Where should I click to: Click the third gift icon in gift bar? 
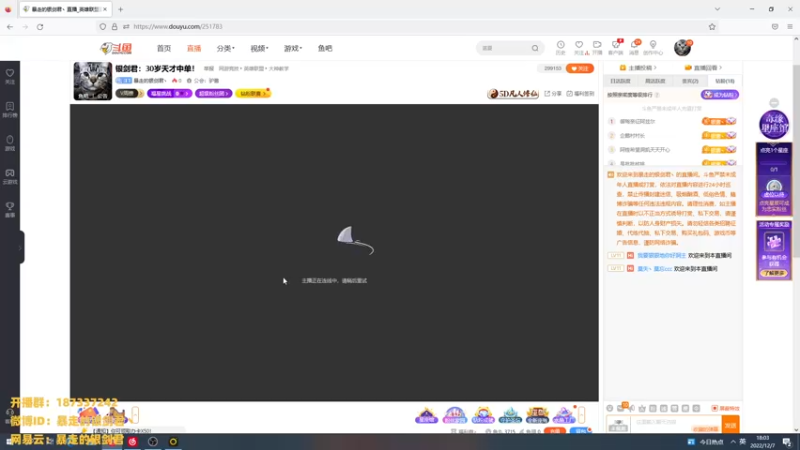point(483,415)
